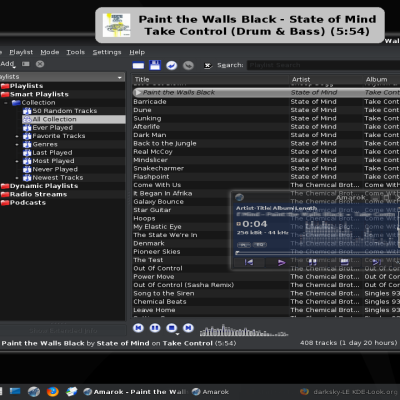This screenshot has height=400, width=400.
Task: Select the Playlists folder
Action: coord(26,86)
